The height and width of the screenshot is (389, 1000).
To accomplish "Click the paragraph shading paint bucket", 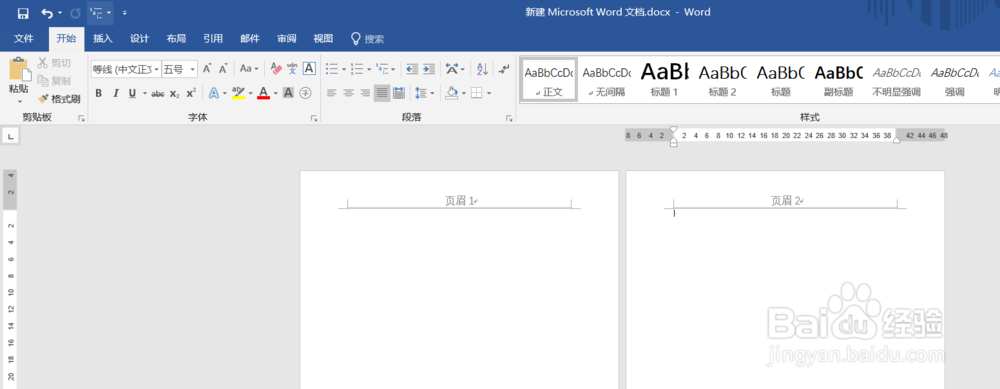I will click(x=452, y=93).
